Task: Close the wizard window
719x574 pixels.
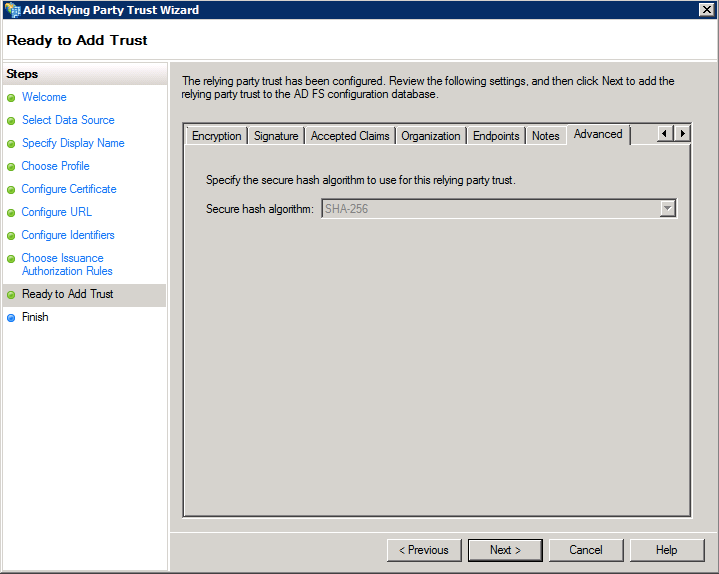Action: pyautogui.click(x=706, y=10)
